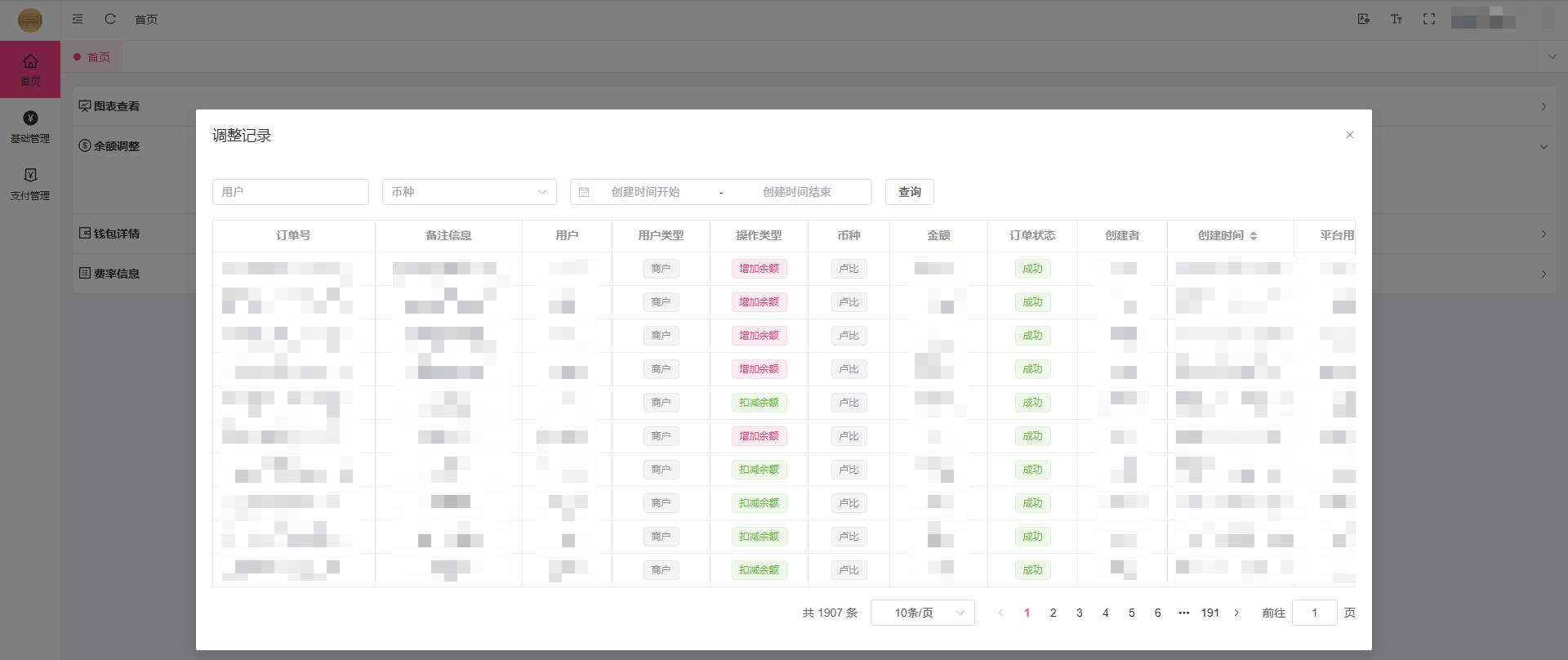
Task: Click the 前往 page number input
Action: pos(1314,613)
